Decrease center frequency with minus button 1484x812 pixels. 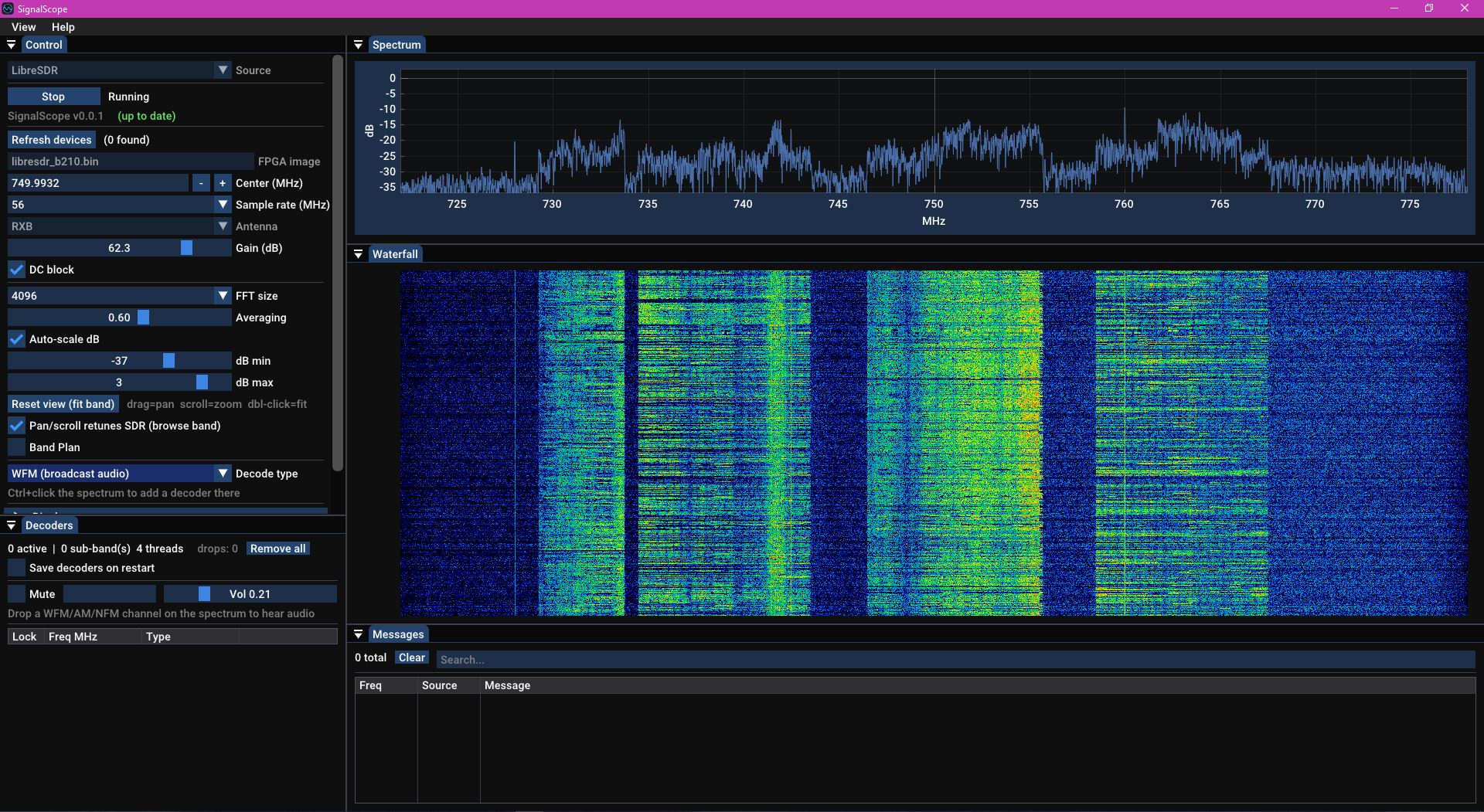201,183
